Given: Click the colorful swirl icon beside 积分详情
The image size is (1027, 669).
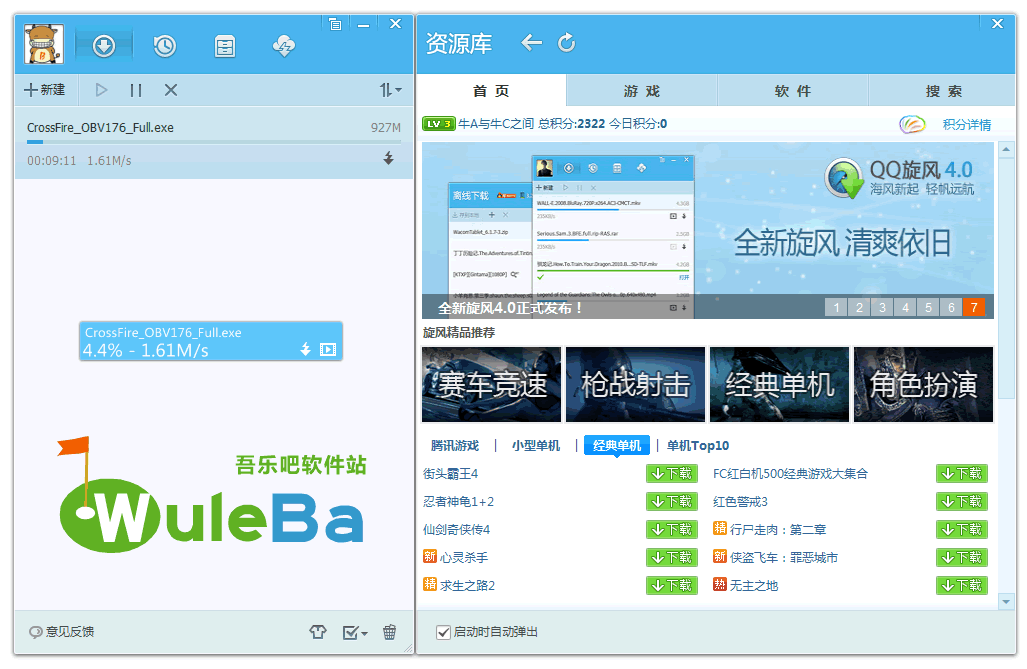Looking at the screenshot, I should 912,124.
